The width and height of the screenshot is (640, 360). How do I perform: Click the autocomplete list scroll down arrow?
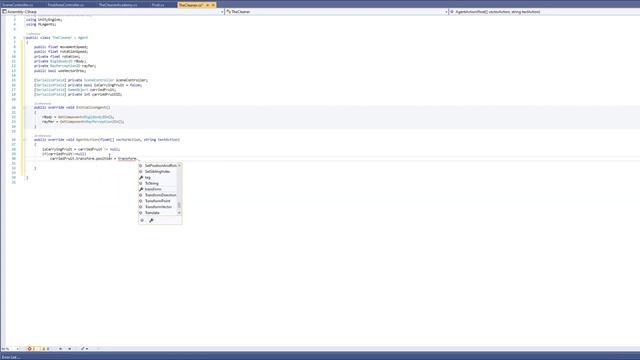[179, 213]
